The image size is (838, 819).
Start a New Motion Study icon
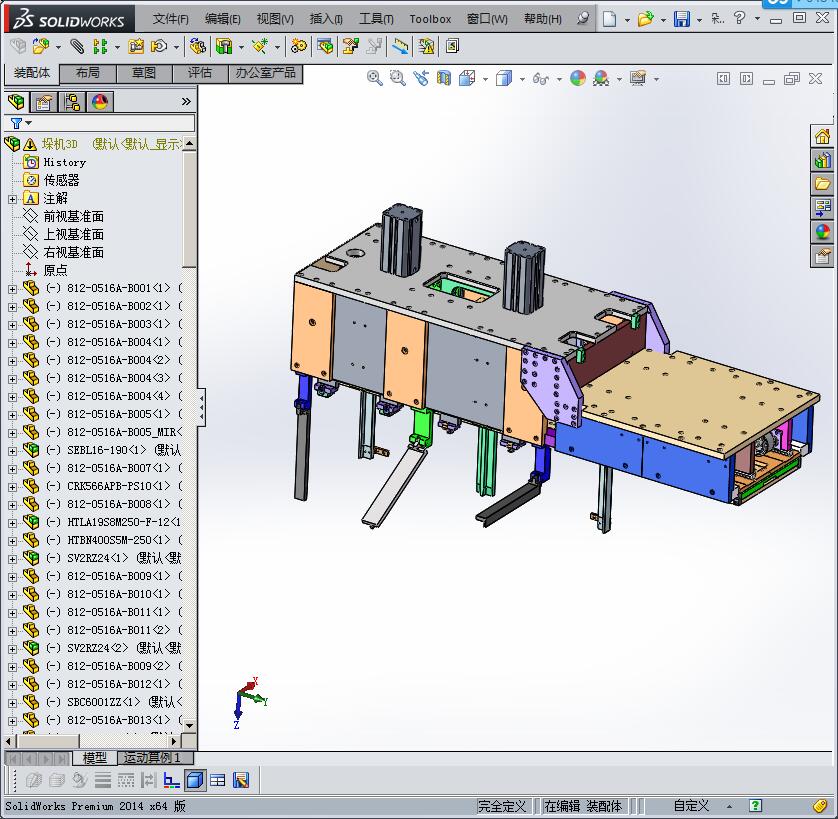[299, 47]
